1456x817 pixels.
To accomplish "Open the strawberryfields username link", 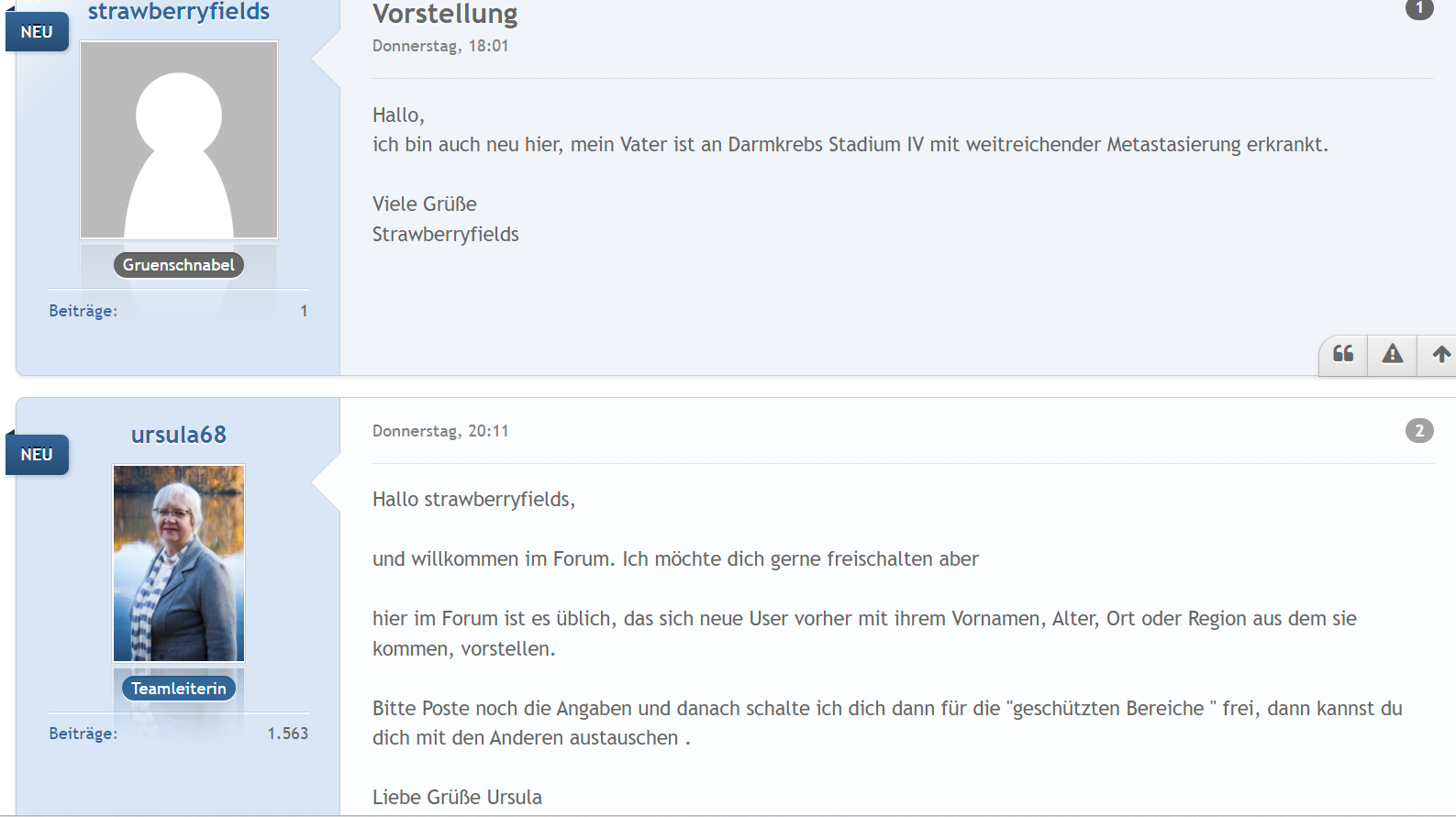I will click(x=179, y=12).
